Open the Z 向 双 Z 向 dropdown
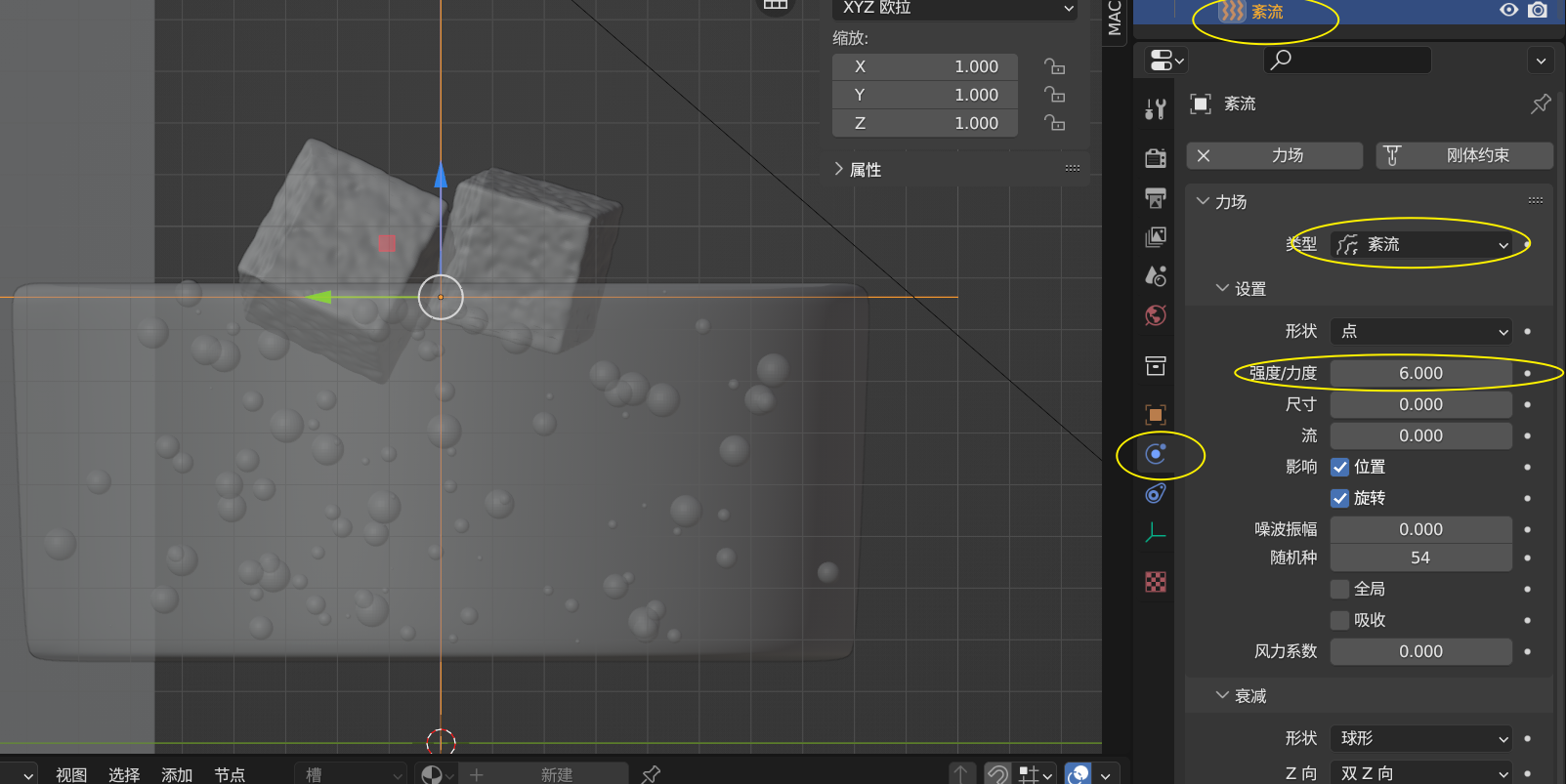Screen dimensions: 1566x784 pyautogui.click(x=1421, y=773)
